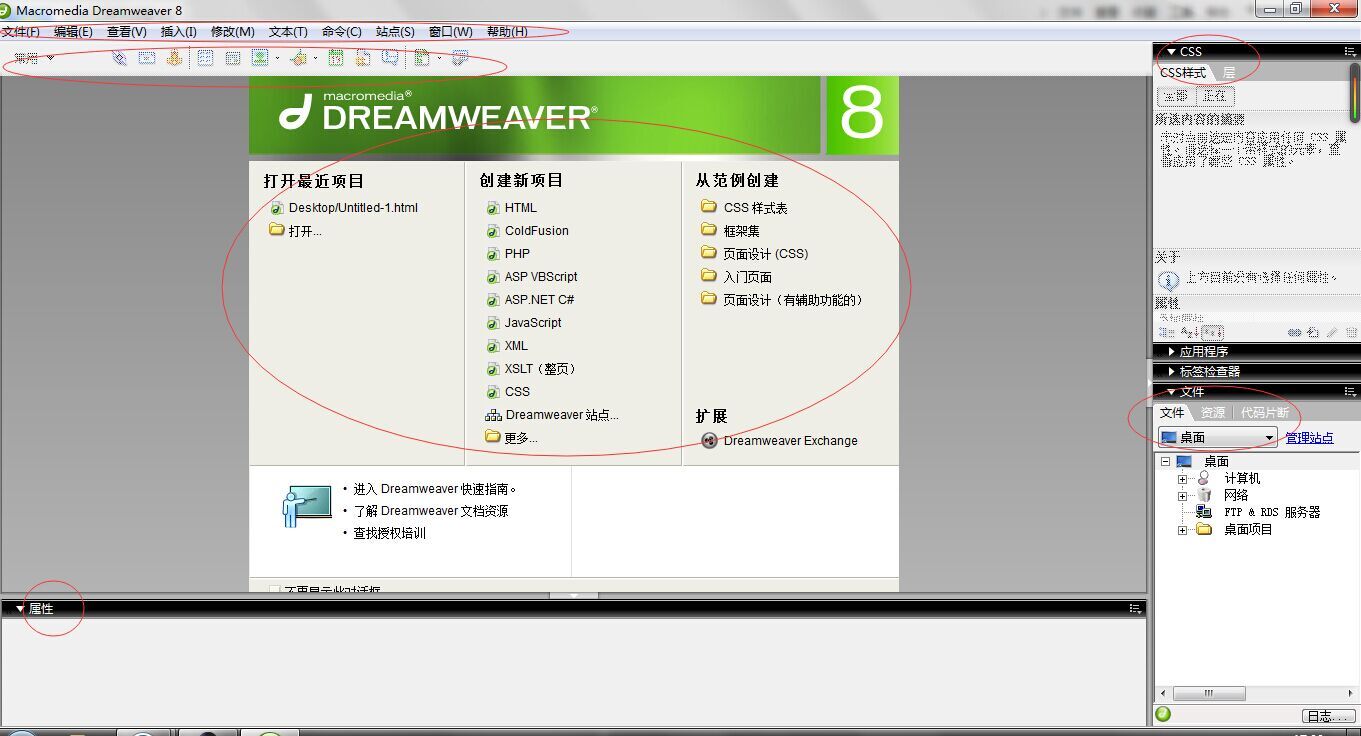Switch to the 资源 tab
The image size is (1361, 736).
point(1213,412)
